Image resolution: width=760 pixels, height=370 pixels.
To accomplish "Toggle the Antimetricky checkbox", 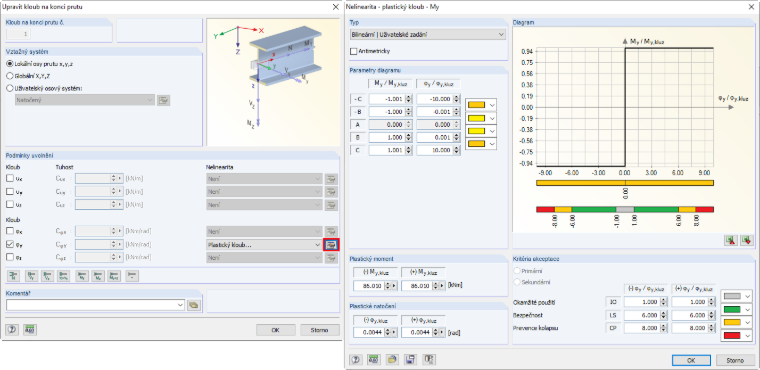I will pos(353,50).
